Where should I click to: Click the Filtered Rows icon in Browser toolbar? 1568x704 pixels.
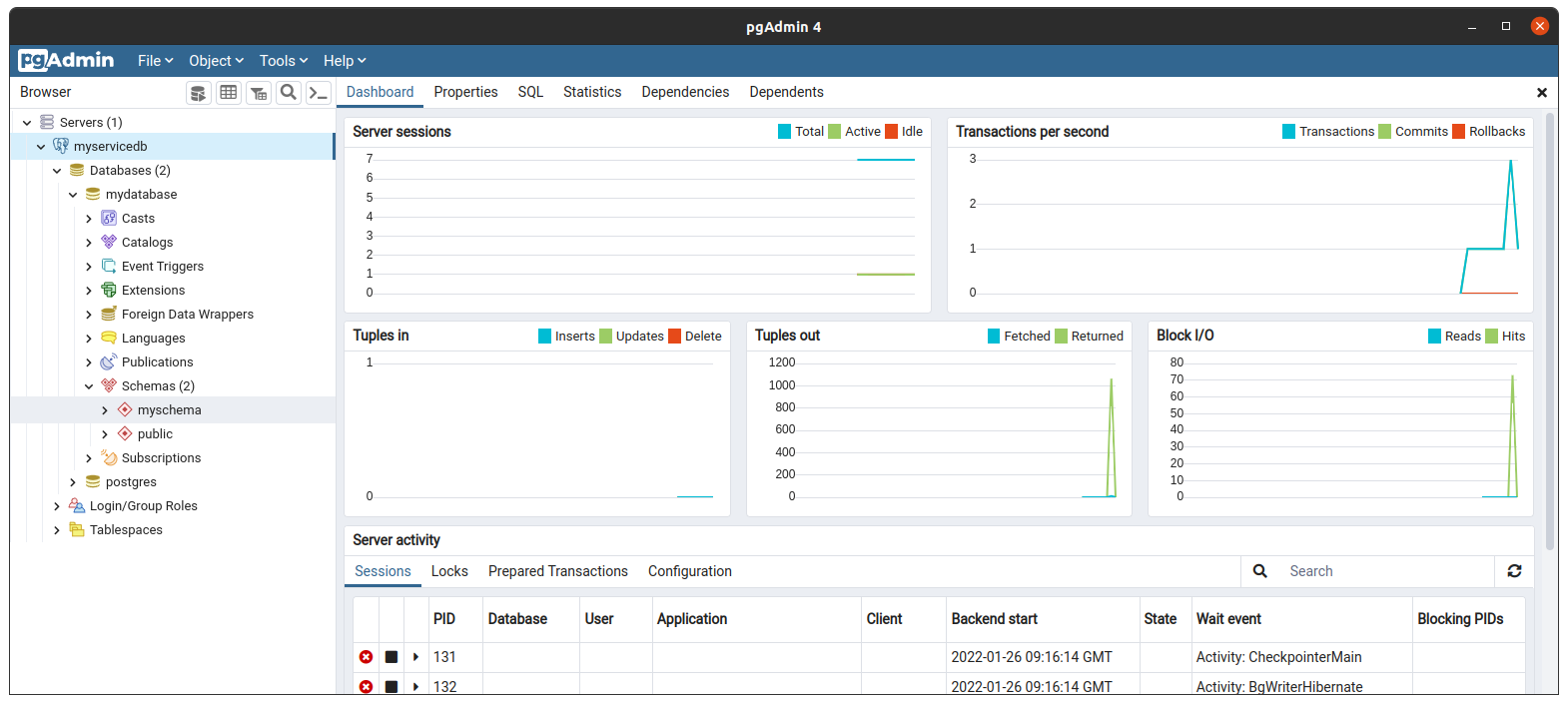point(259,93)
